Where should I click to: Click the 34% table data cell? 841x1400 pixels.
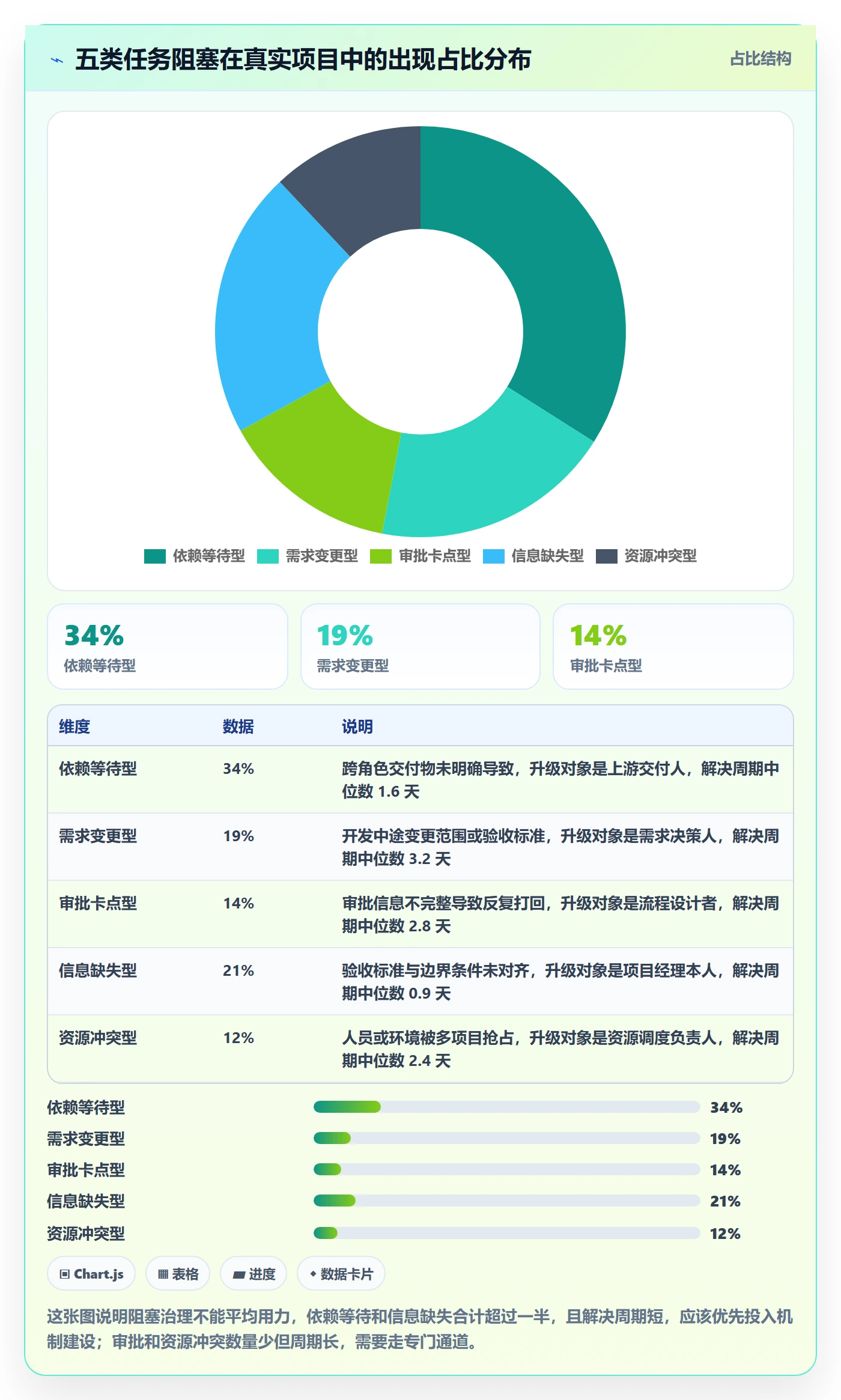pyautogui.click(x=238, y=768)
